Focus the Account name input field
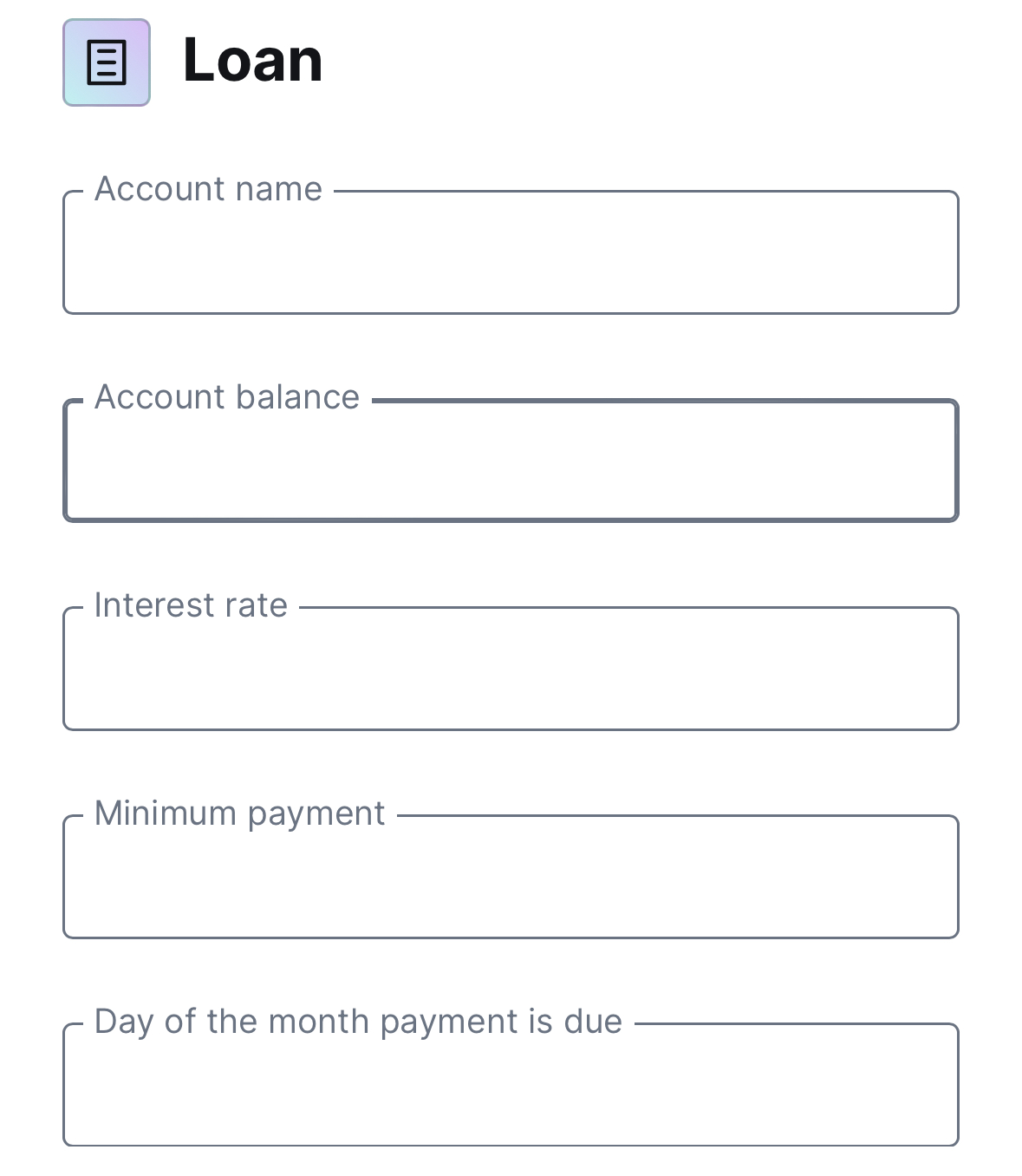 point(511,252)
